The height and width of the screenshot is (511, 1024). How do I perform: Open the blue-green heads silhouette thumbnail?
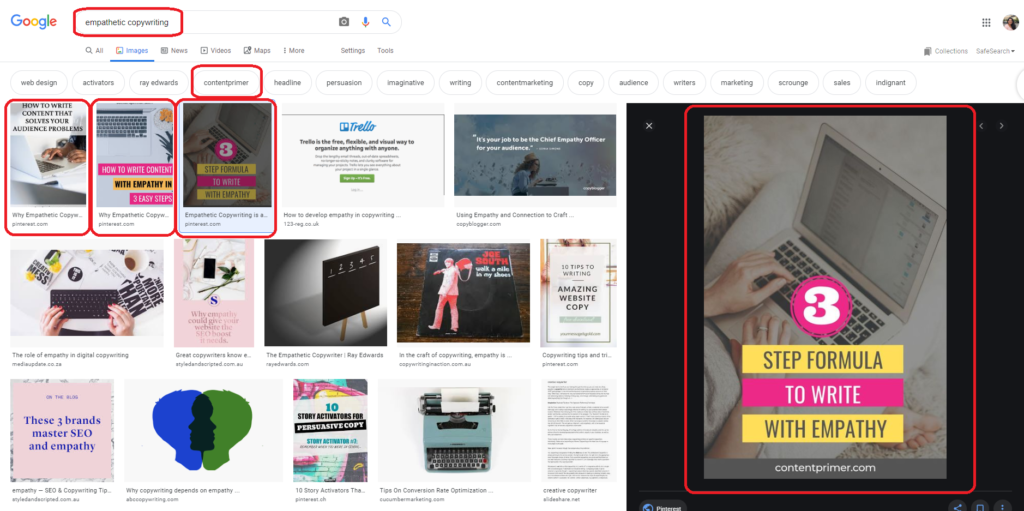(x=203, y=431)
